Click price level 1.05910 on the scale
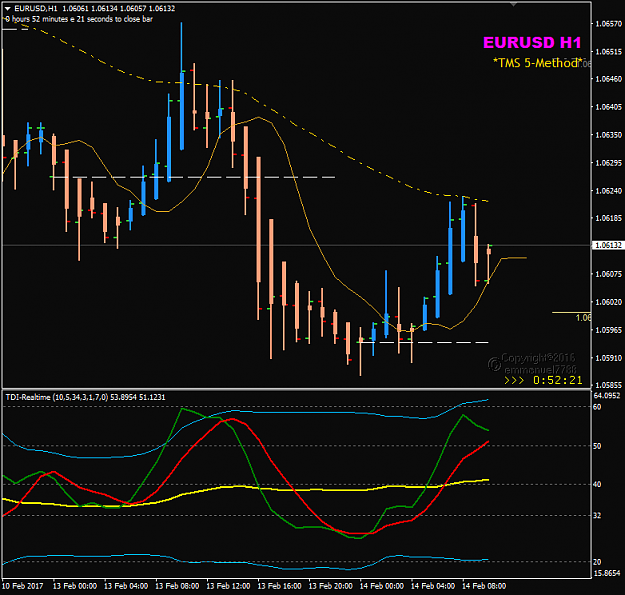The width and height of the screenshot is (625, 595). (x=609, y=358)
